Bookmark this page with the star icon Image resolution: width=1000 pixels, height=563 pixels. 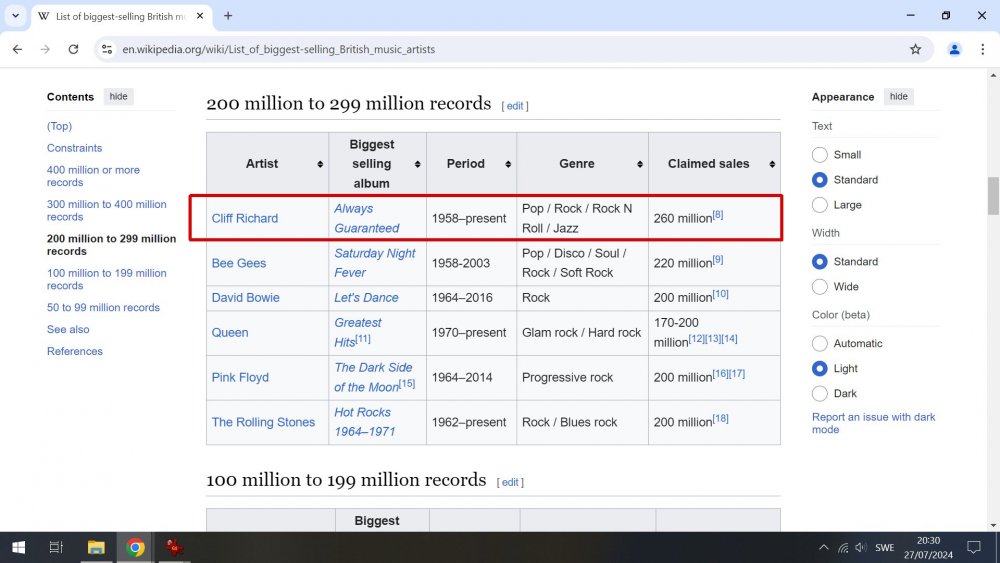click(x=915, y=49)
